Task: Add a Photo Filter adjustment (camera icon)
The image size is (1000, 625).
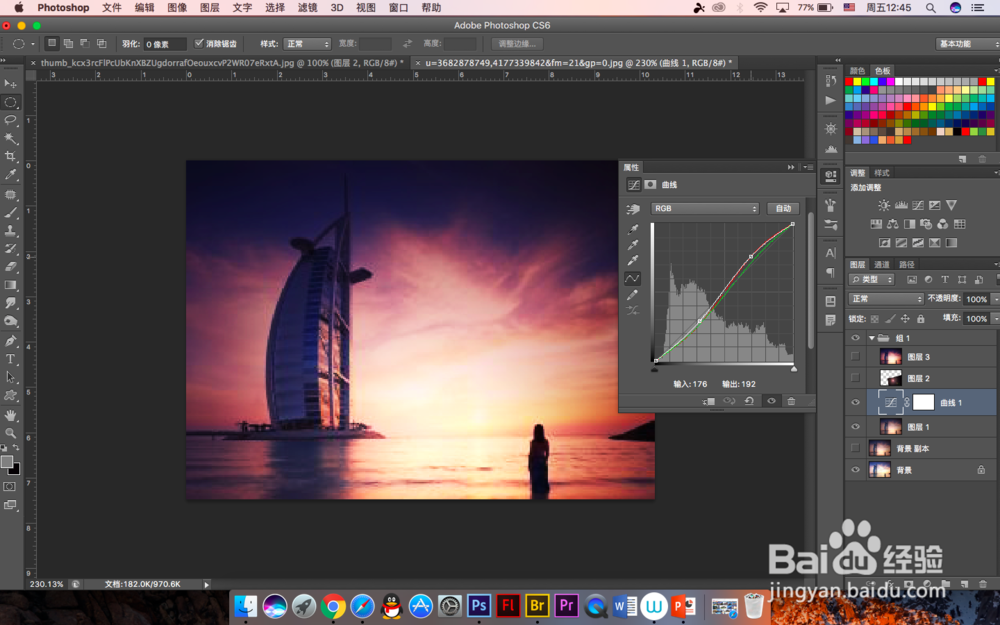Action: pyautogui.click(x=926, y=224)
